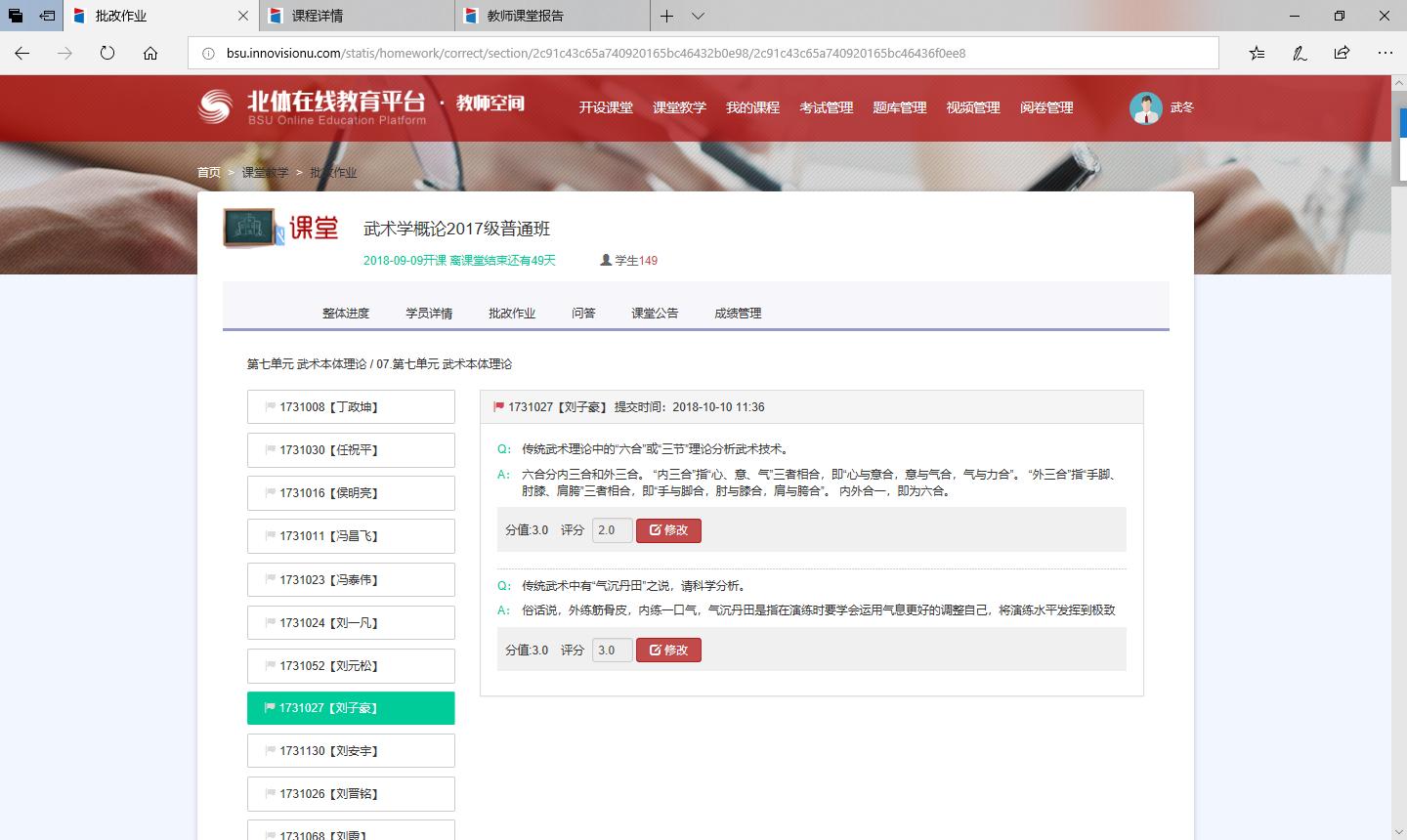Open the browser more-options menu

[x=1386, y=53]
